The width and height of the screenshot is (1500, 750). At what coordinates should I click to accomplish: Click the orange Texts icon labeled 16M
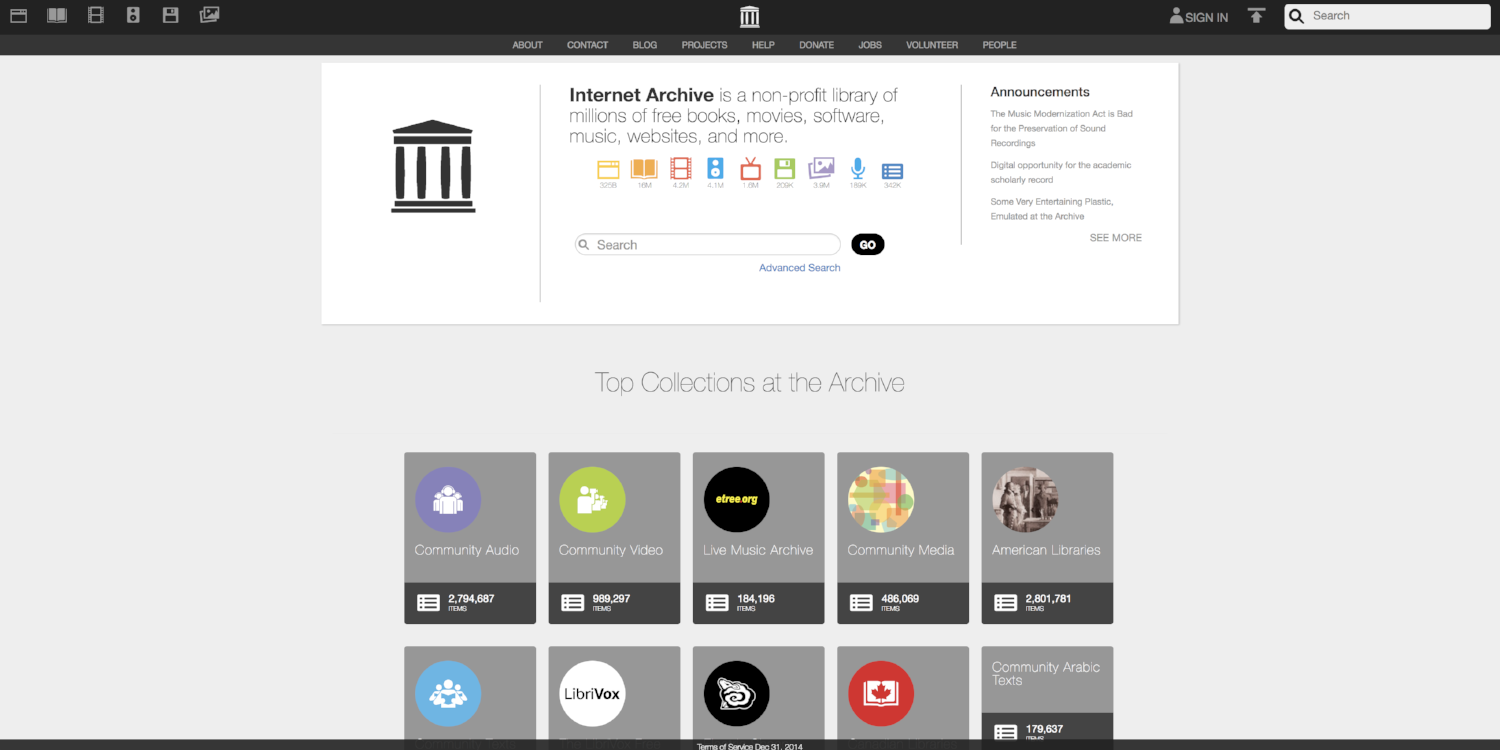pos(644,170)
